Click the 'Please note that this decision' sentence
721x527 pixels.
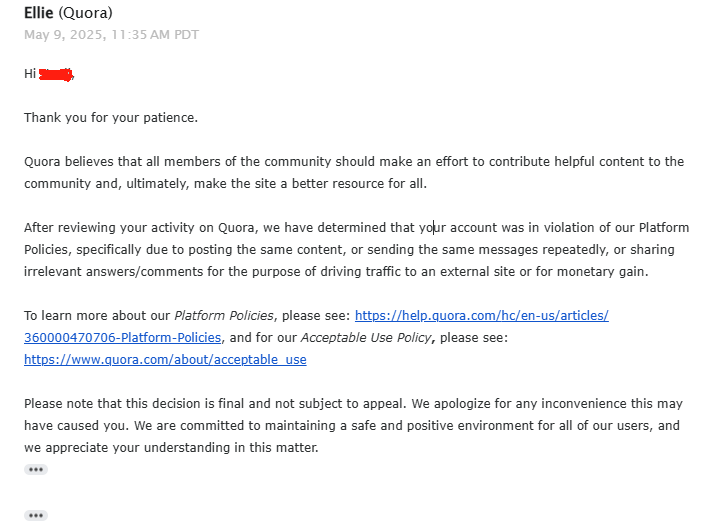(215, 404)
